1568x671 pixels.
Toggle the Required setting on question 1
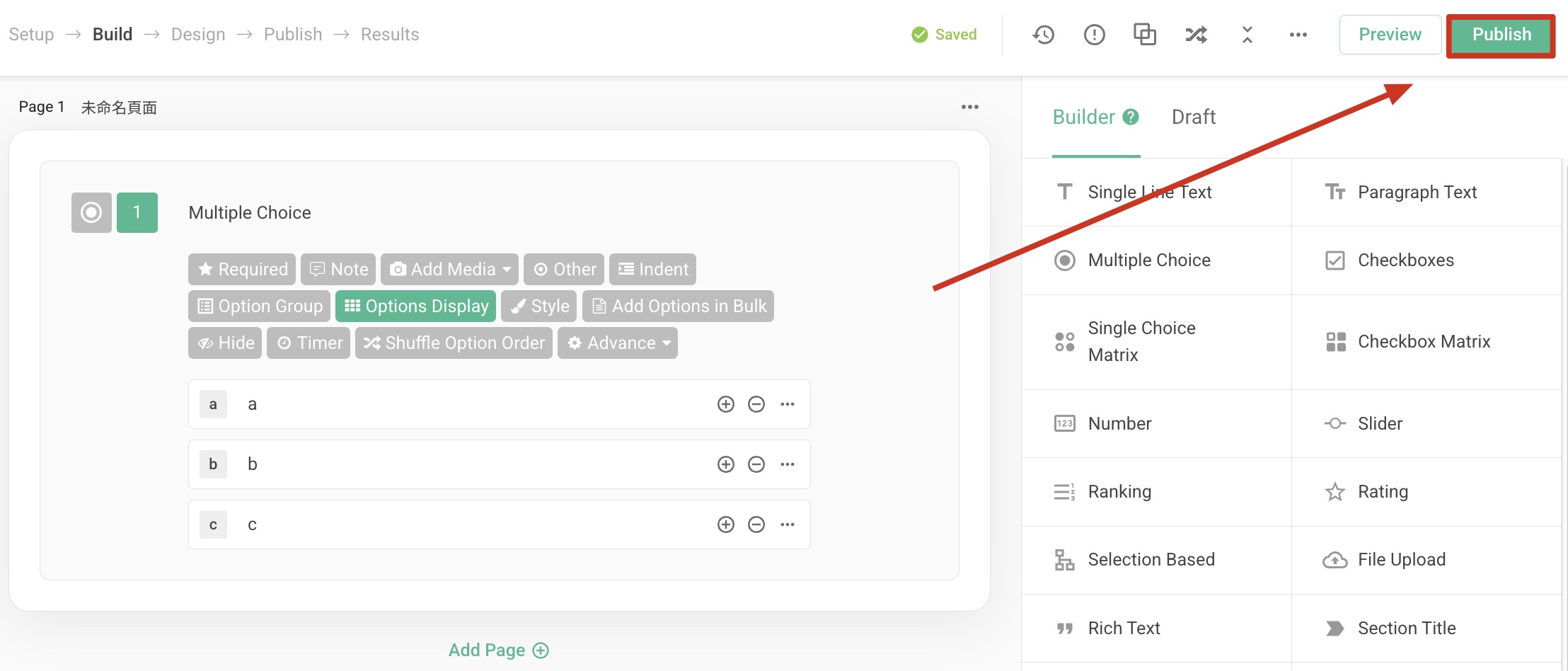242,269
